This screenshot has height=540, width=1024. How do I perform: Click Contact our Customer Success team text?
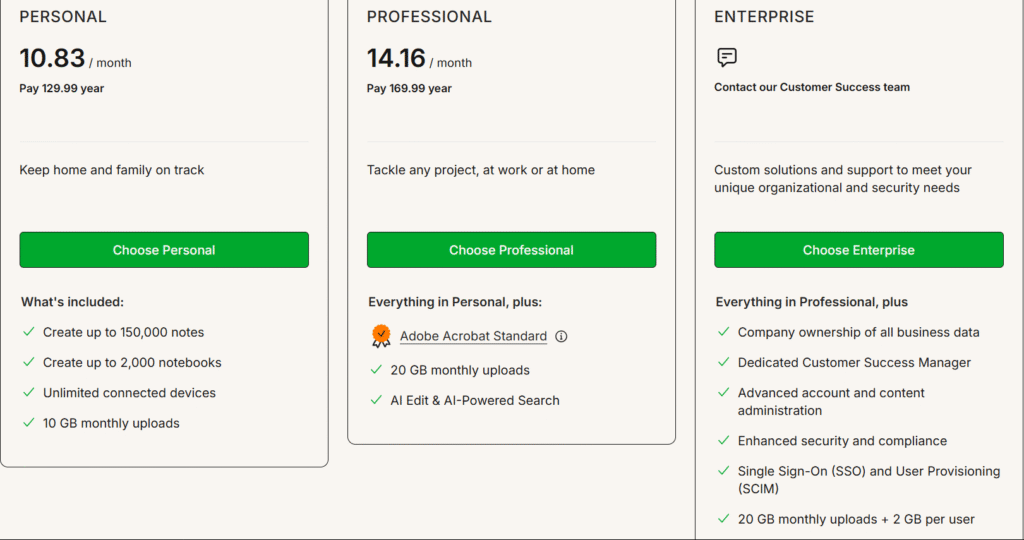click(812, 87)
